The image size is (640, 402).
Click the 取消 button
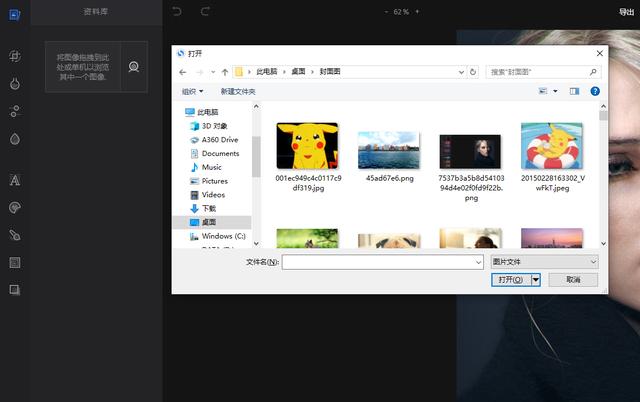(x=573, y=280)
